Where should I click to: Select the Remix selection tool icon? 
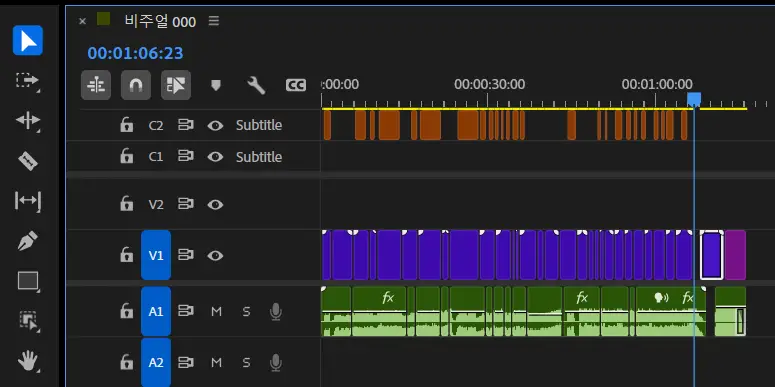tap(28, 320)
